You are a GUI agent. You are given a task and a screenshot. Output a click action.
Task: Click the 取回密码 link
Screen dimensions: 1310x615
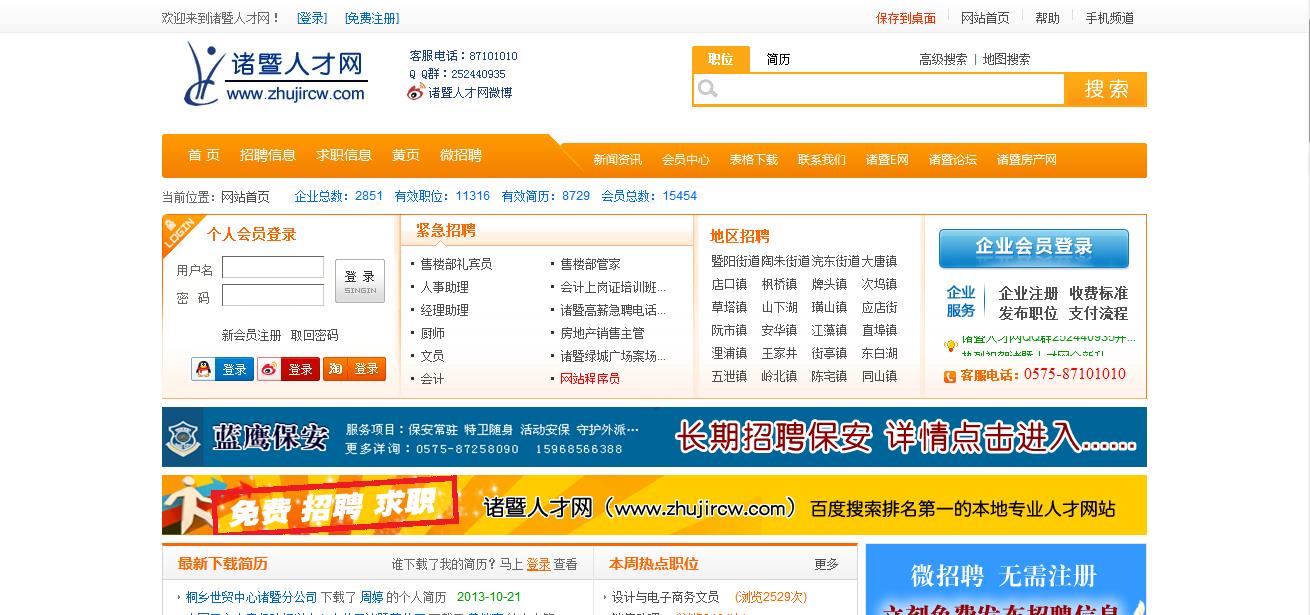pyautogui.click(x=314, y=335)
